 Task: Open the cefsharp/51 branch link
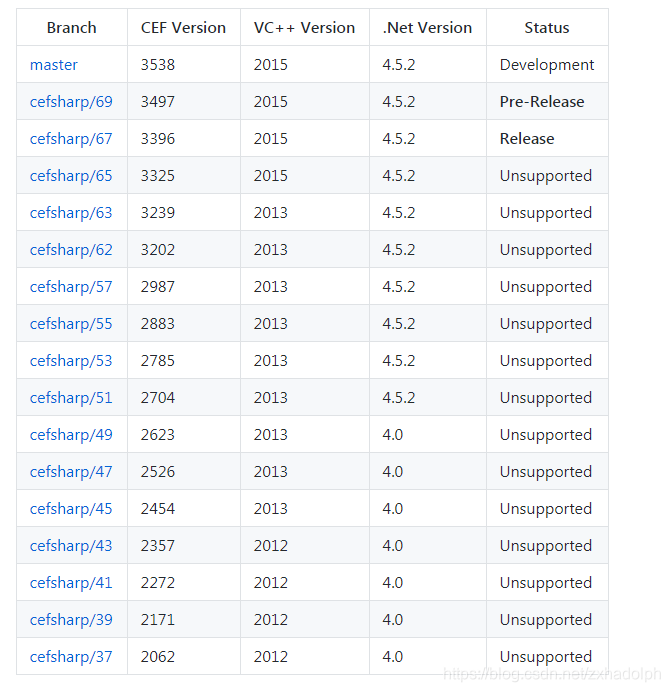tap(71, 399)
